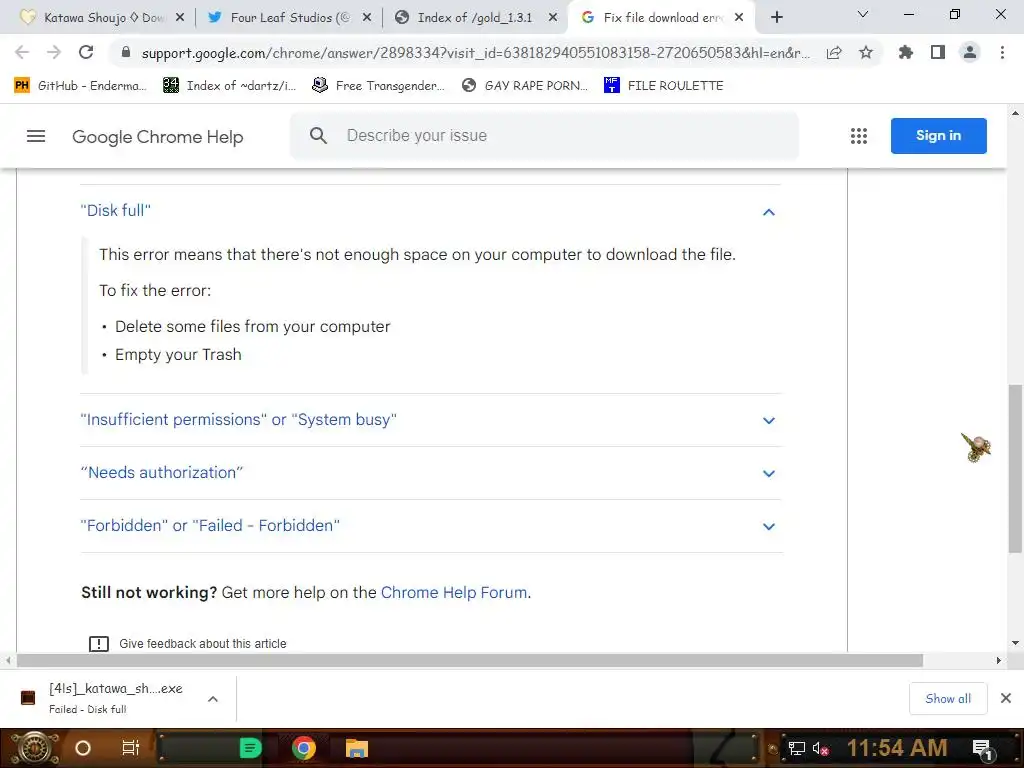Open the notification center icon
Viewport: 1024px width, 768px height.
click(x=982, y=749)
